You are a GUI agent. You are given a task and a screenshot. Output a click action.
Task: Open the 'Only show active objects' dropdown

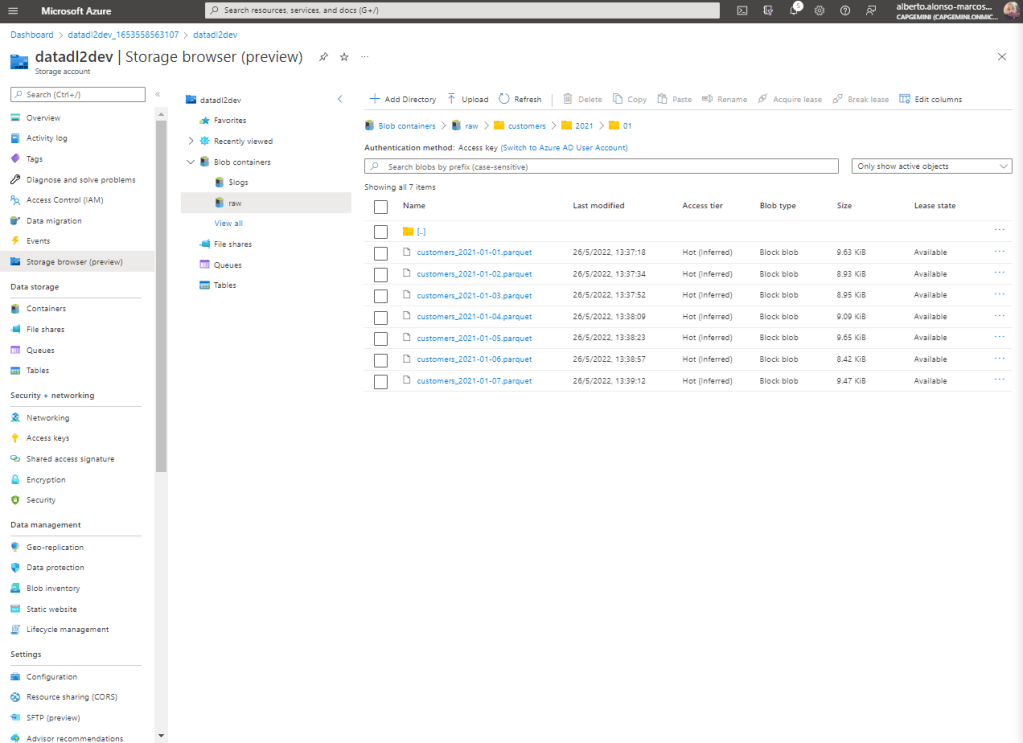931,166
